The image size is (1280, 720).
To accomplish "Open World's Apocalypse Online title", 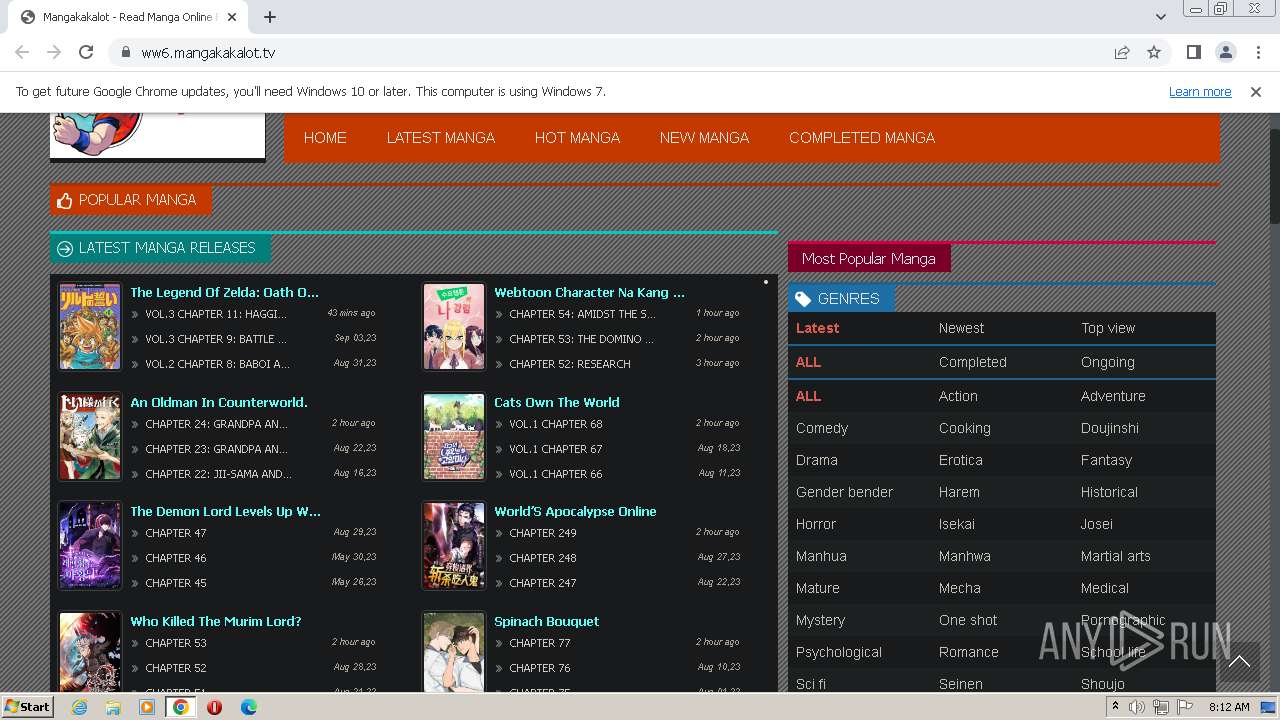I will tap(575, 511).
